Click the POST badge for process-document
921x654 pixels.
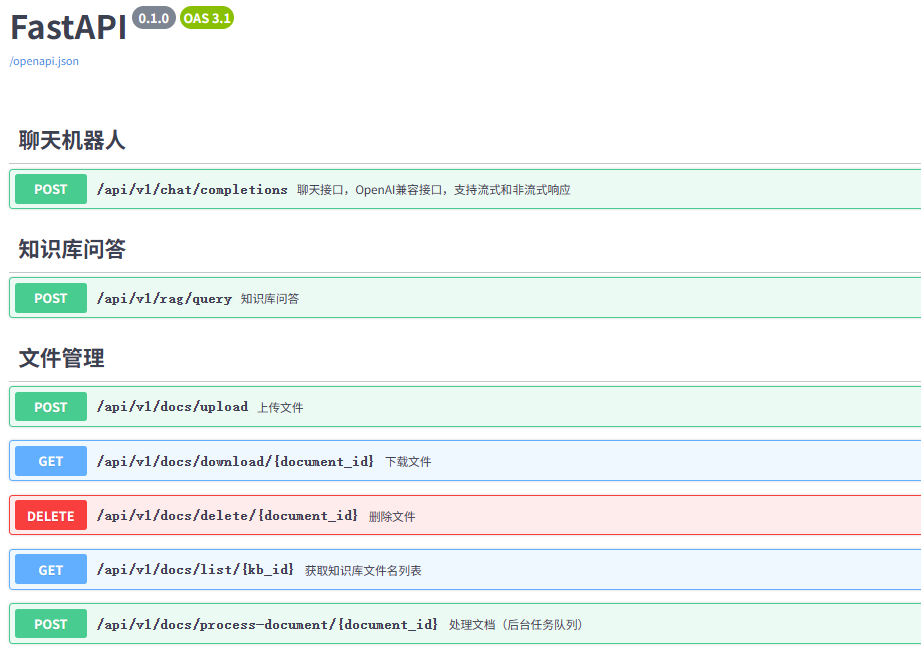tap(51, 624)
